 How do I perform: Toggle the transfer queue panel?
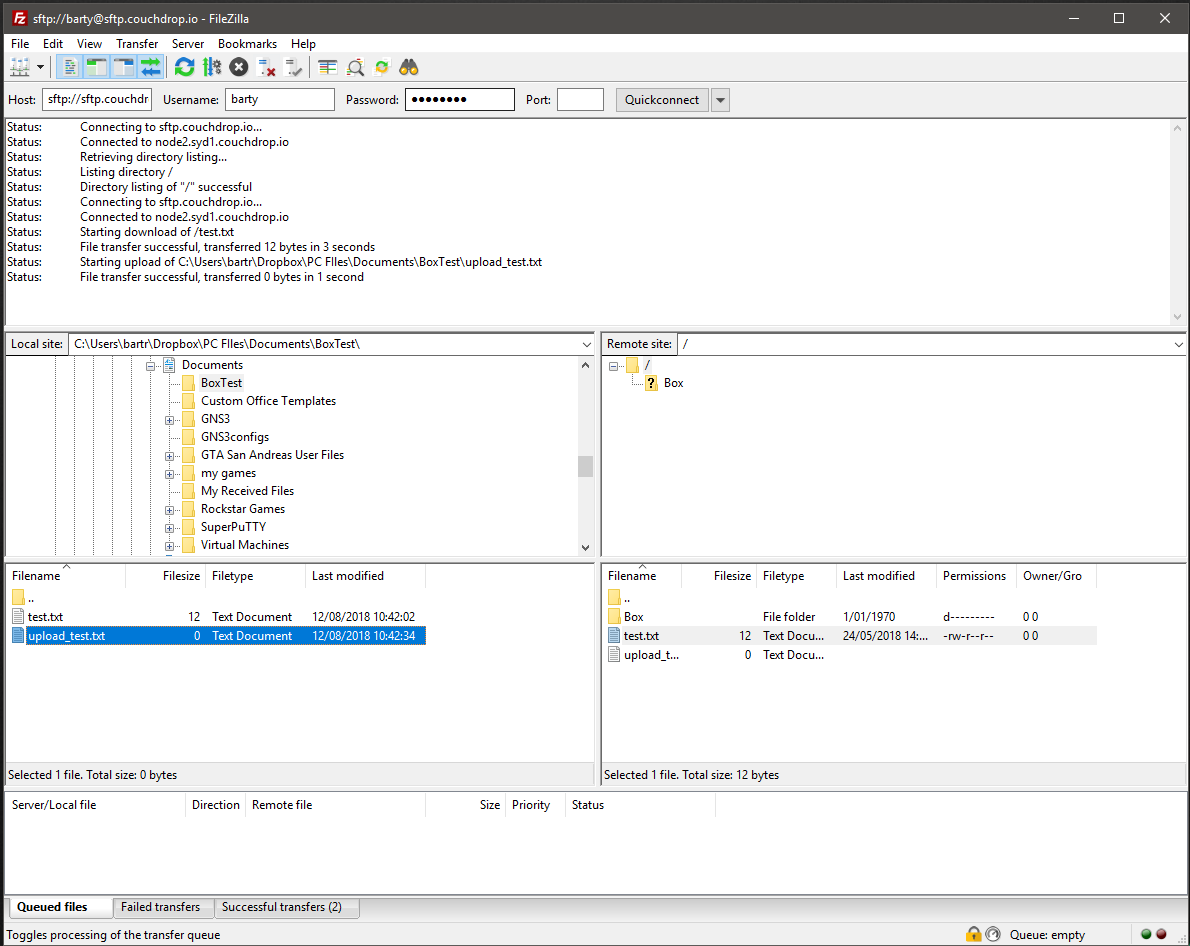pyautogui.click(x=148, y=67)
